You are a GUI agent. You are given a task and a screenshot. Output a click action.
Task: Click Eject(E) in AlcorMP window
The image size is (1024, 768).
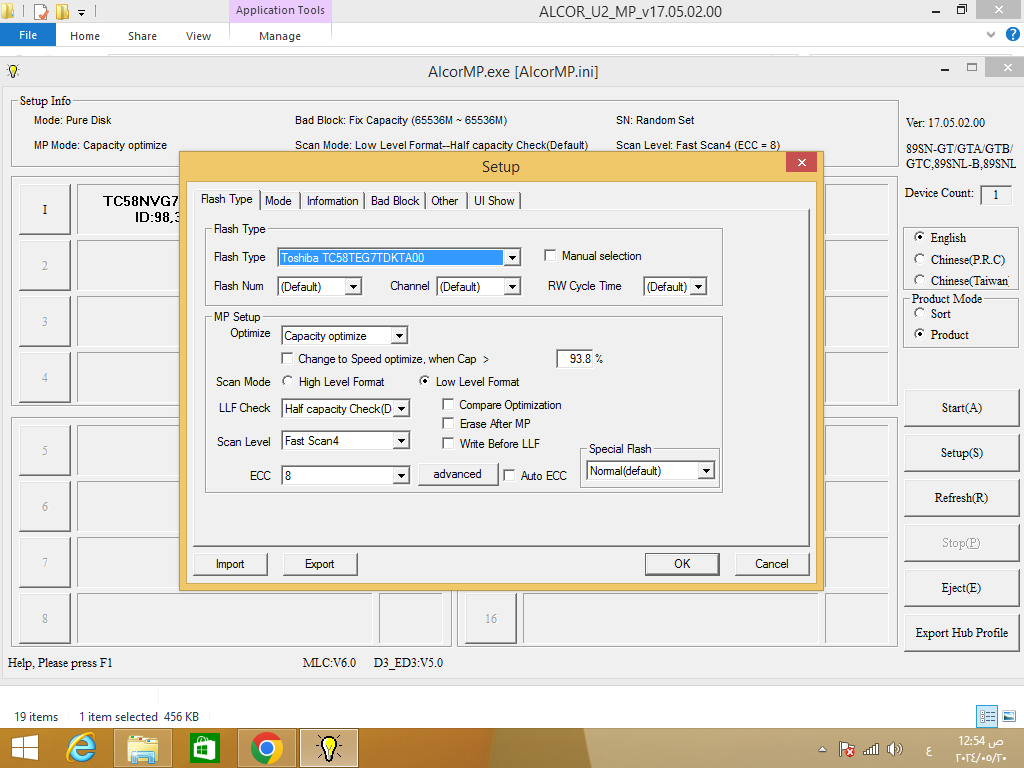pyautogui.click(x=961, y=588)
